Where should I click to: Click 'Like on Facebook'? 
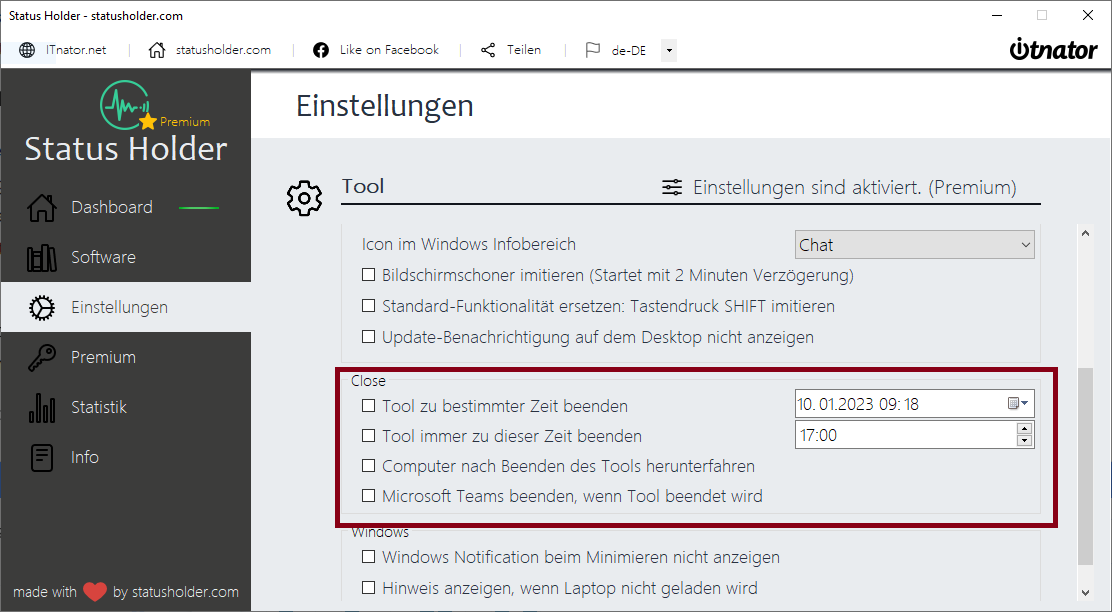coord(389,49)
